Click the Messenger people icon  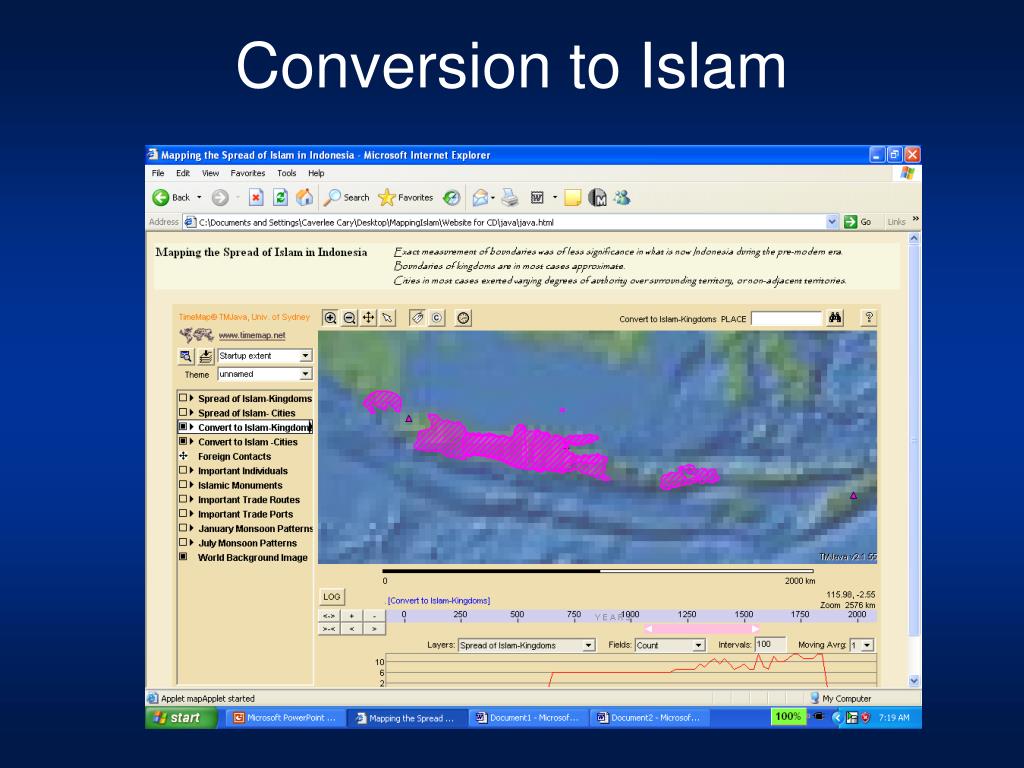click(x=622, y=197)
